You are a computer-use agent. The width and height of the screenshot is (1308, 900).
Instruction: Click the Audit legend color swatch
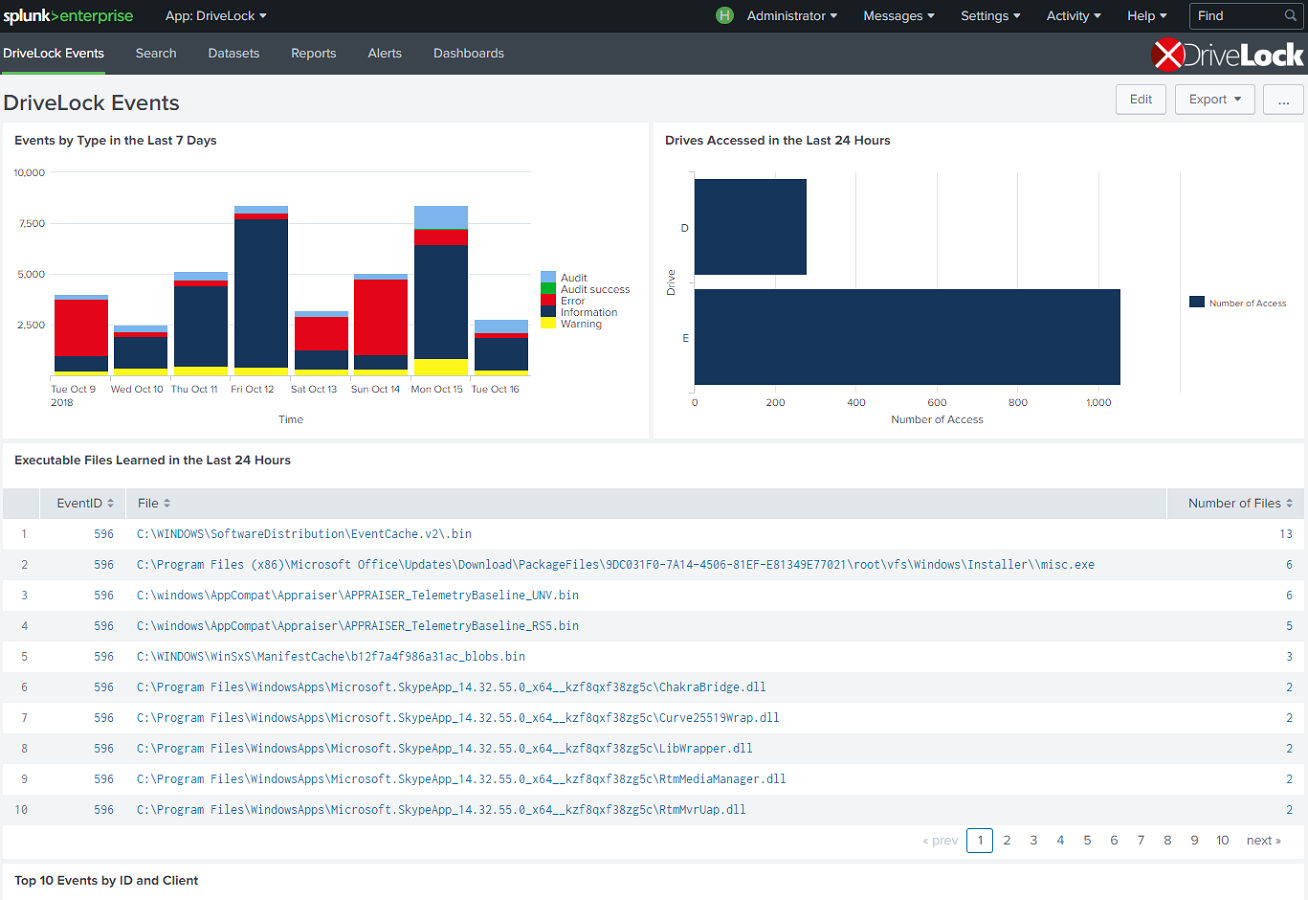(548, 277)
